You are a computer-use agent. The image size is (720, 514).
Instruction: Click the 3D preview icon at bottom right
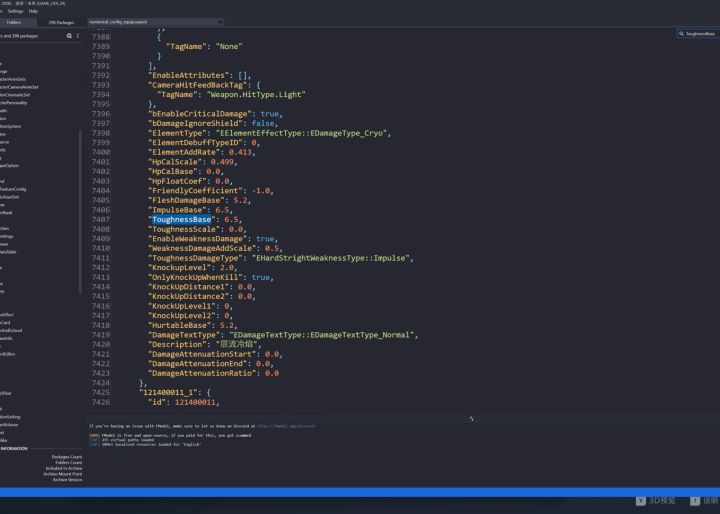click(x=641, y=500)
